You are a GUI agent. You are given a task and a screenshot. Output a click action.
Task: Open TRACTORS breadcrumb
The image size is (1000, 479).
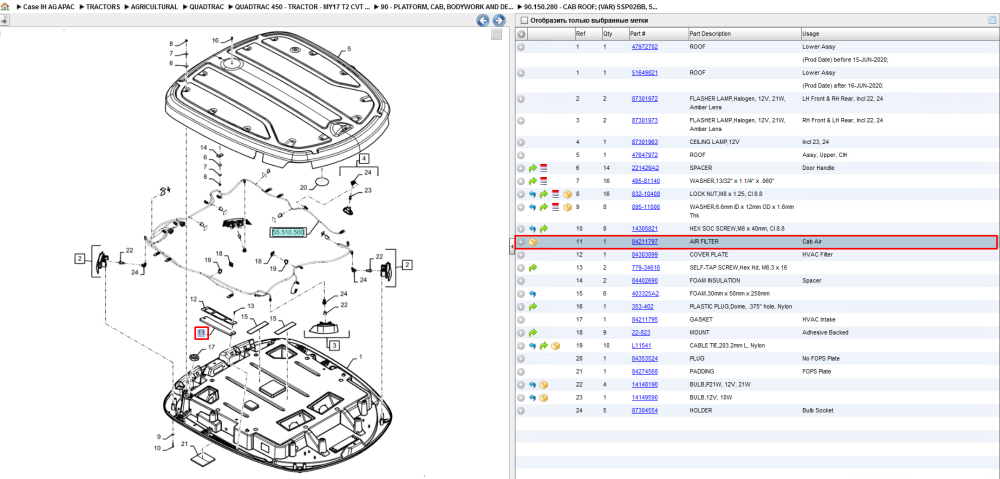[103, 6]
